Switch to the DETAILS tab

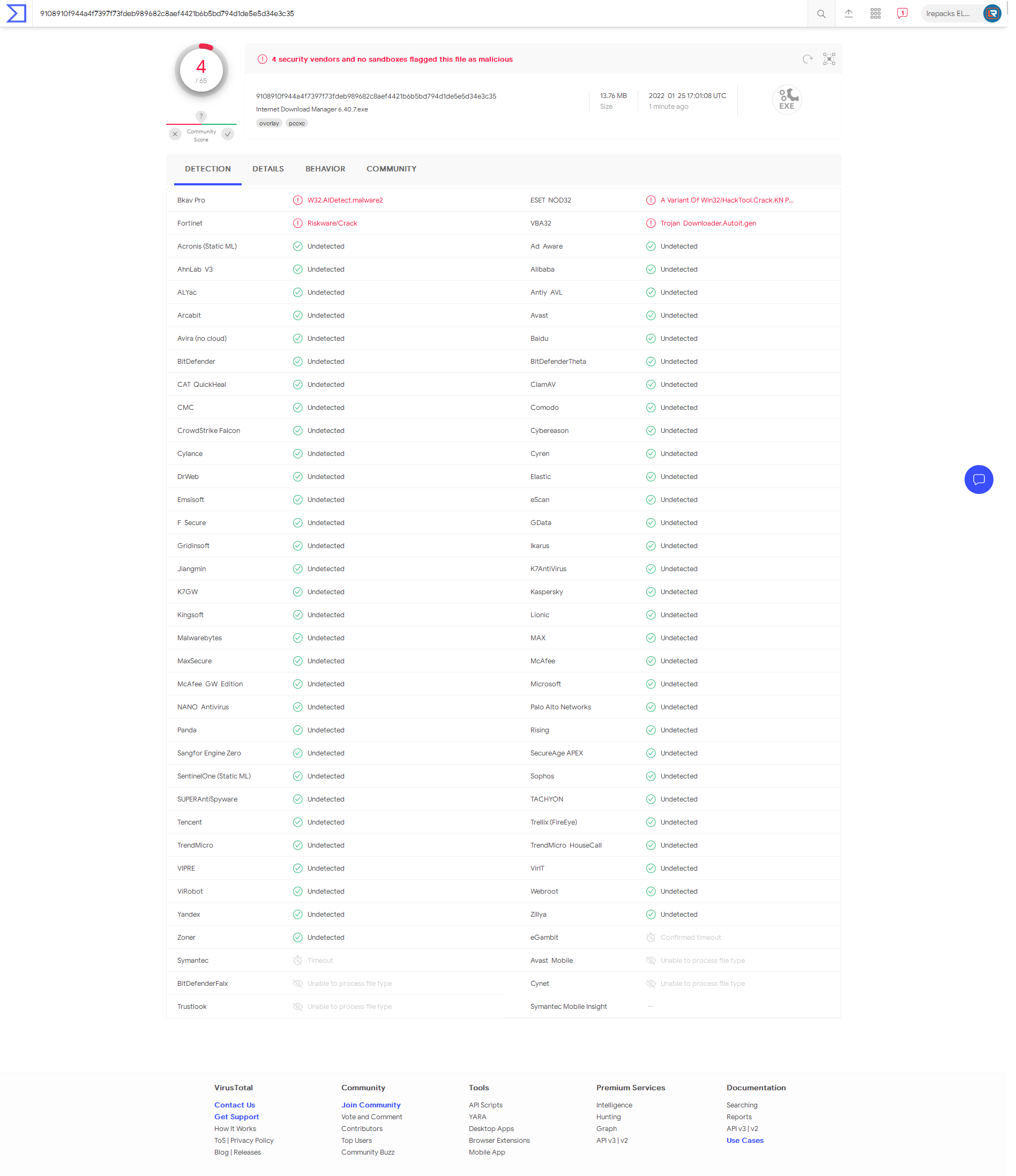(268, 169)
